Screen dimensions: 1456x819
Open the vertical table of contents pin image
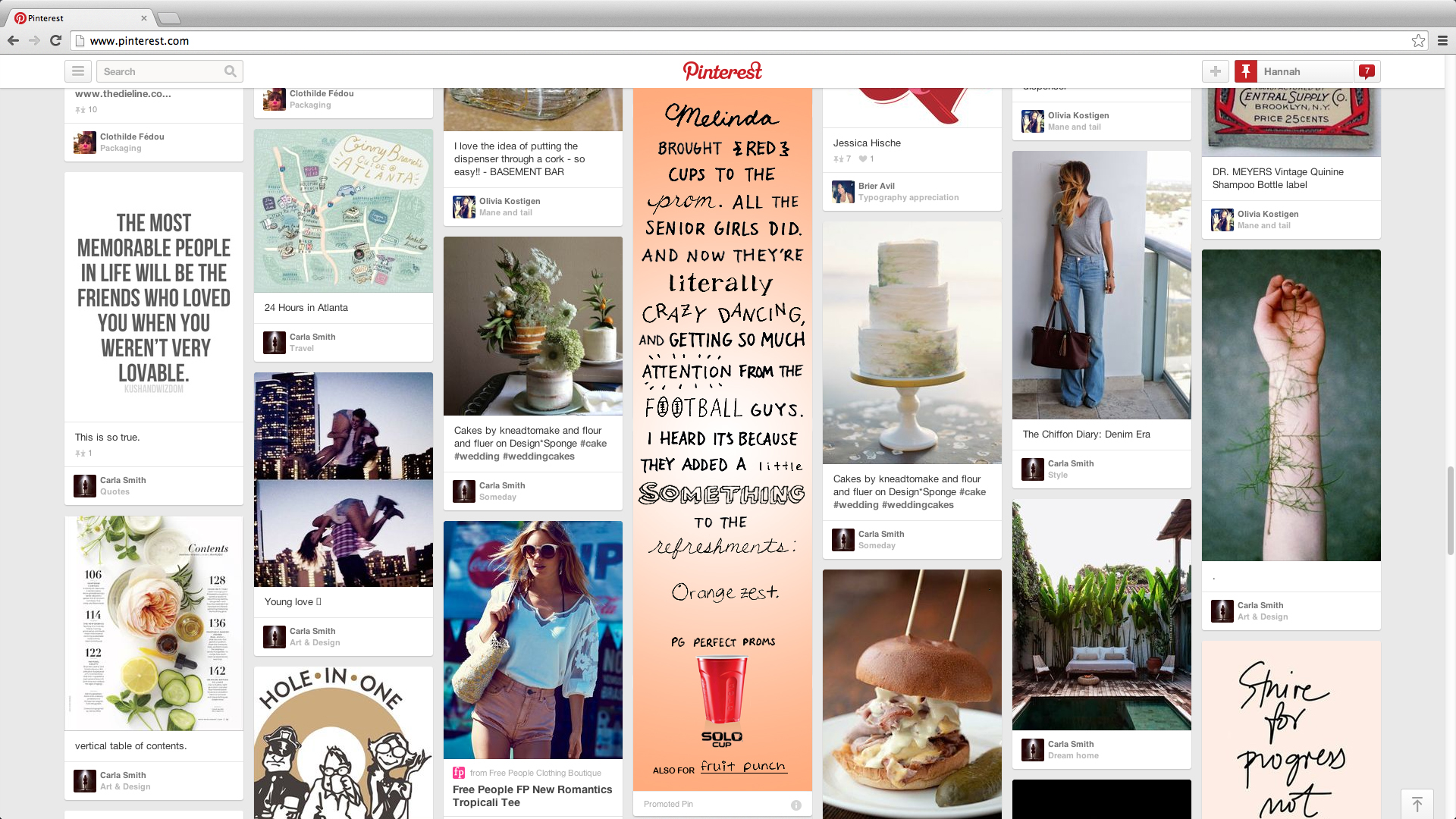(154, 623)
